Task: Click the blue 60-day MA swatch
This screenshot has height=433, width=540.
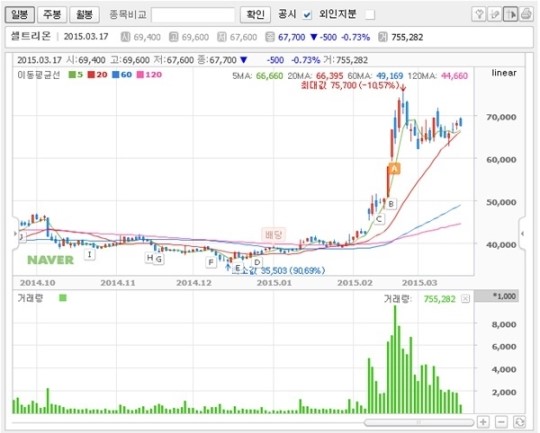Action: pos(116,75)
